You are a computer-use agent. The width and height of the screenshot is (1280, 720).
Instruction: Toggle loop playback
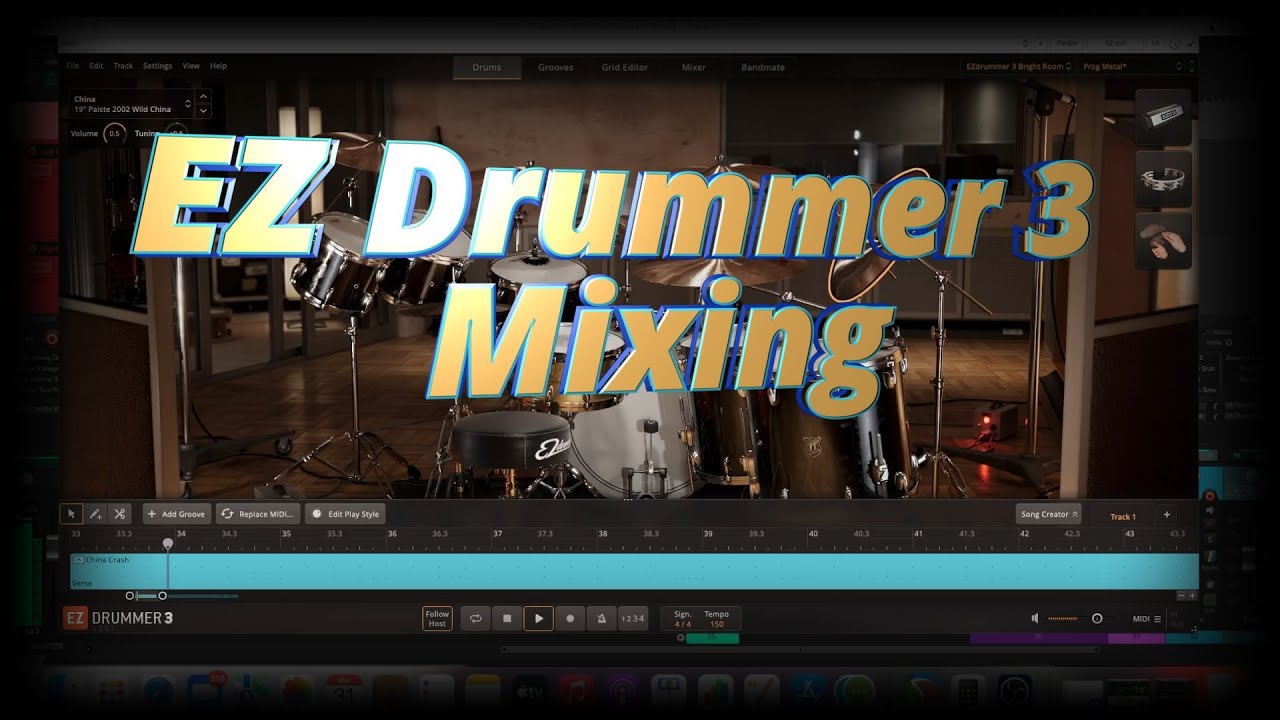point(475,619)
